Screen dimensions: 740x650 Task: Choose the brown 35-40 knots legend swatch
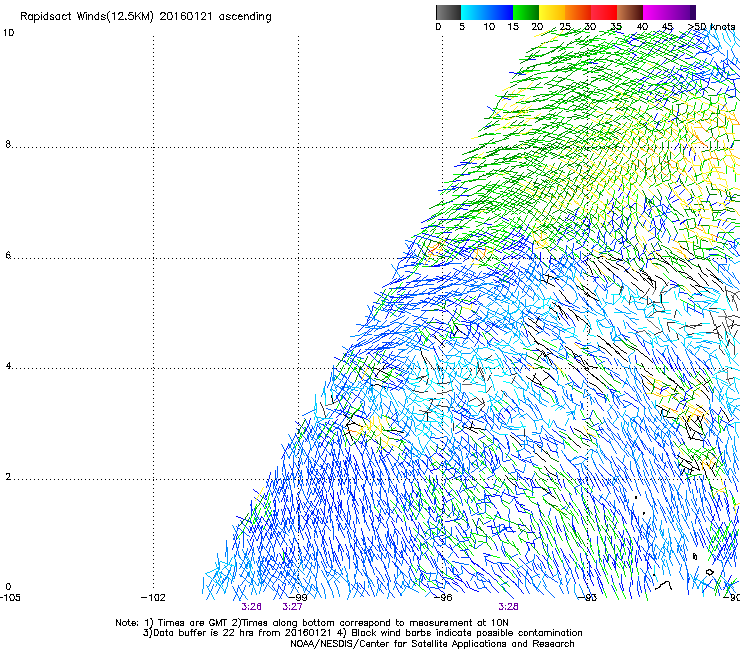click(x=630, y=12)
